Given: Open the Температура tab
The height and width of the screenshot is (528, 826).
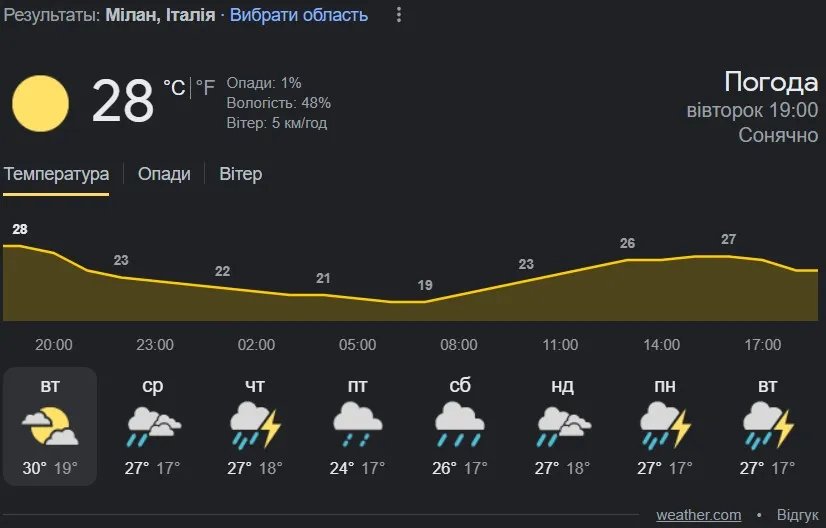Looking at the screenshot, I should coord(56,174).
